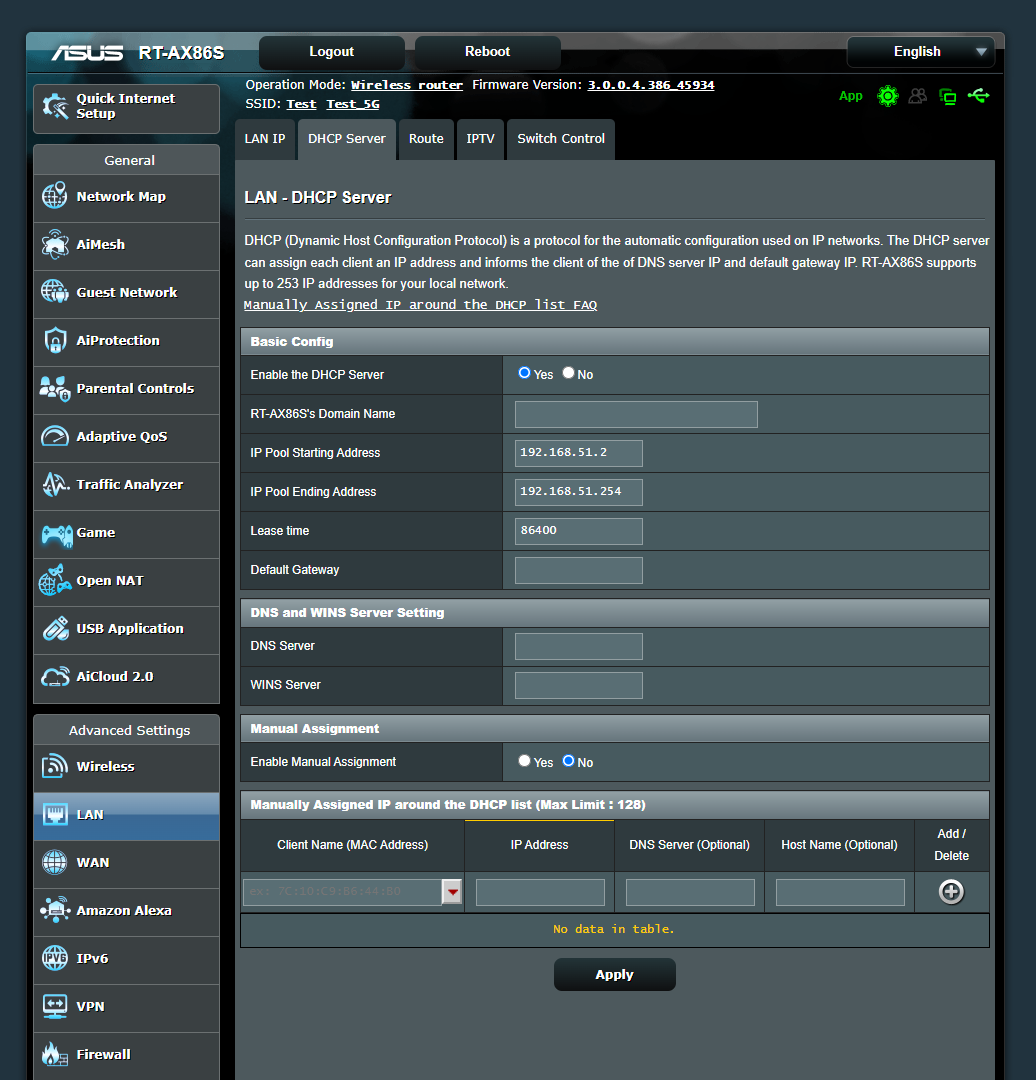
Task: Switch to the IPTV tab
Action: point(480,139)
